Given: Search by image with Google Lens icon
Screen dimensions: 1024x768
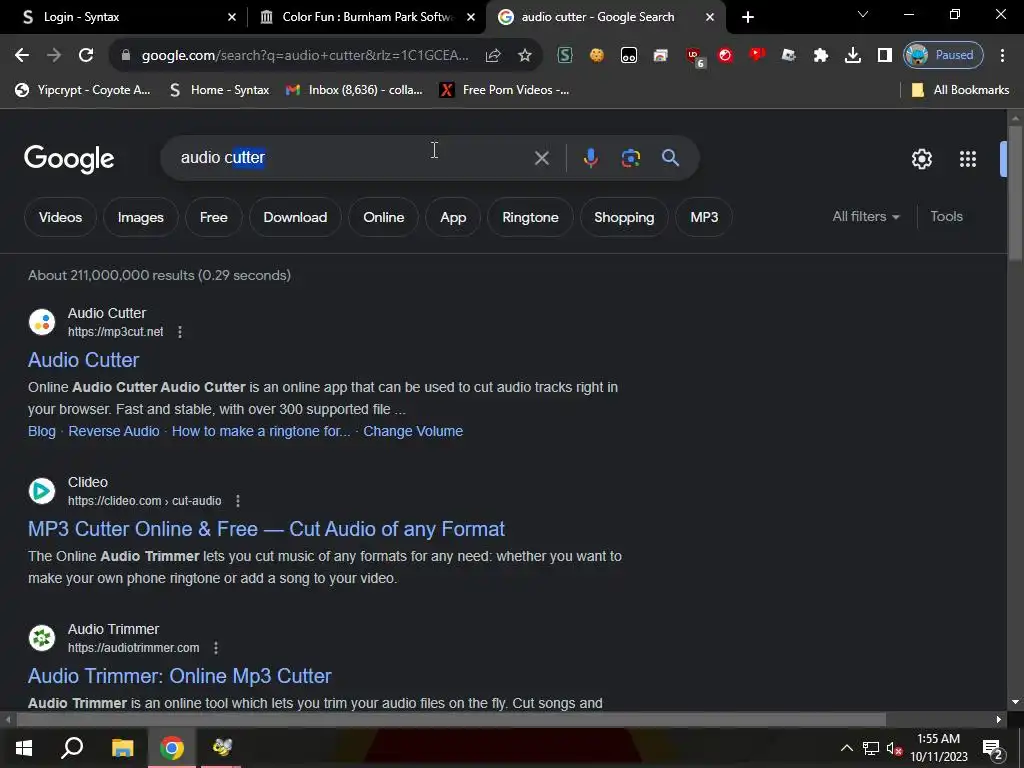Looking at the screenshot, I should click(630, 158).
